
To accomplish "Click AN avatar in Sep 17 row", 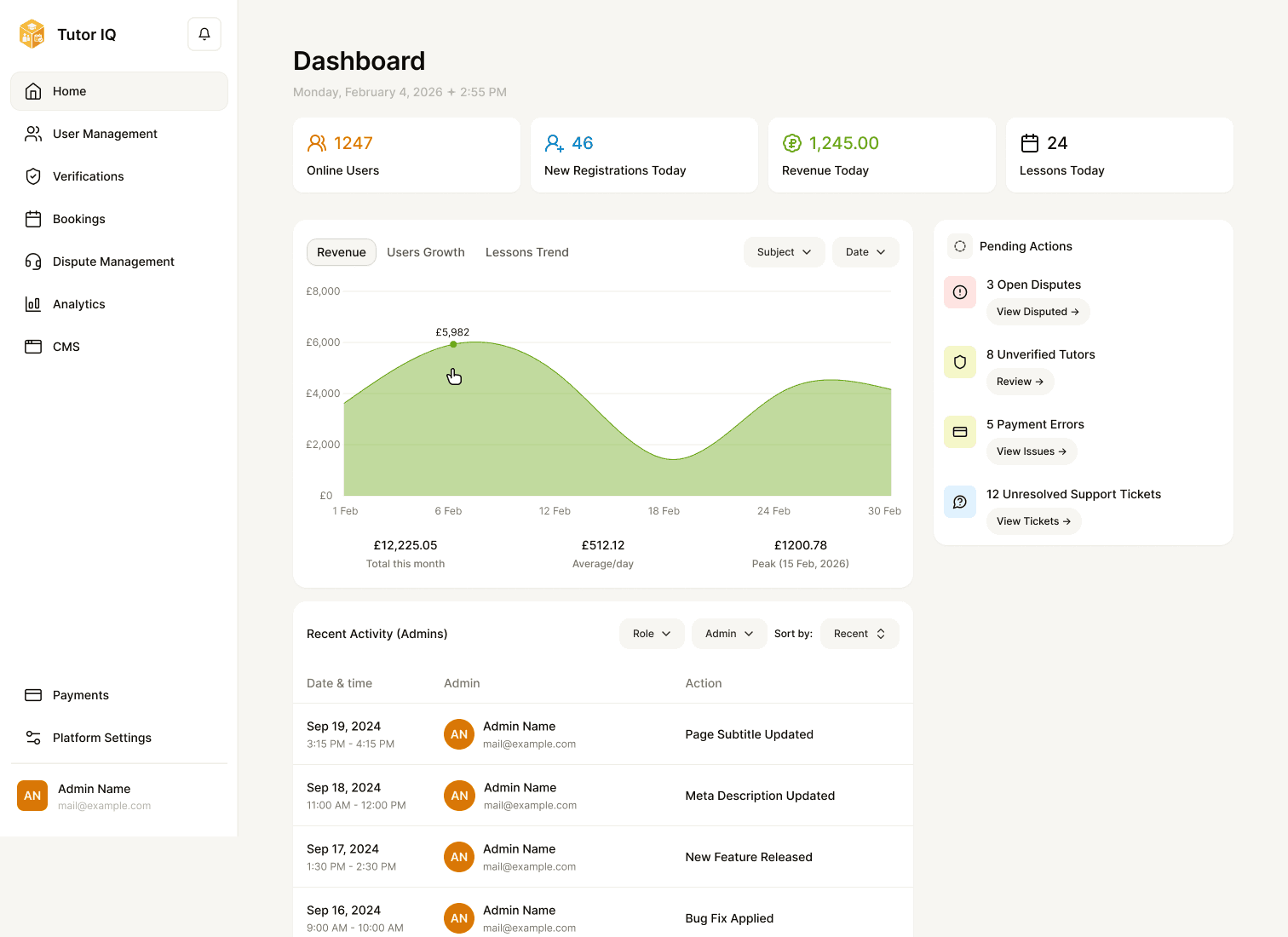I will point(459,857).
